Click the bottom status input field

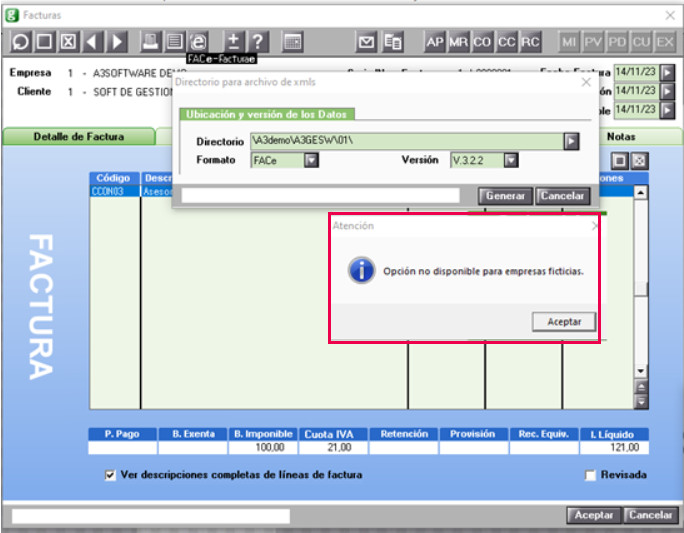(x=150, y=516)
